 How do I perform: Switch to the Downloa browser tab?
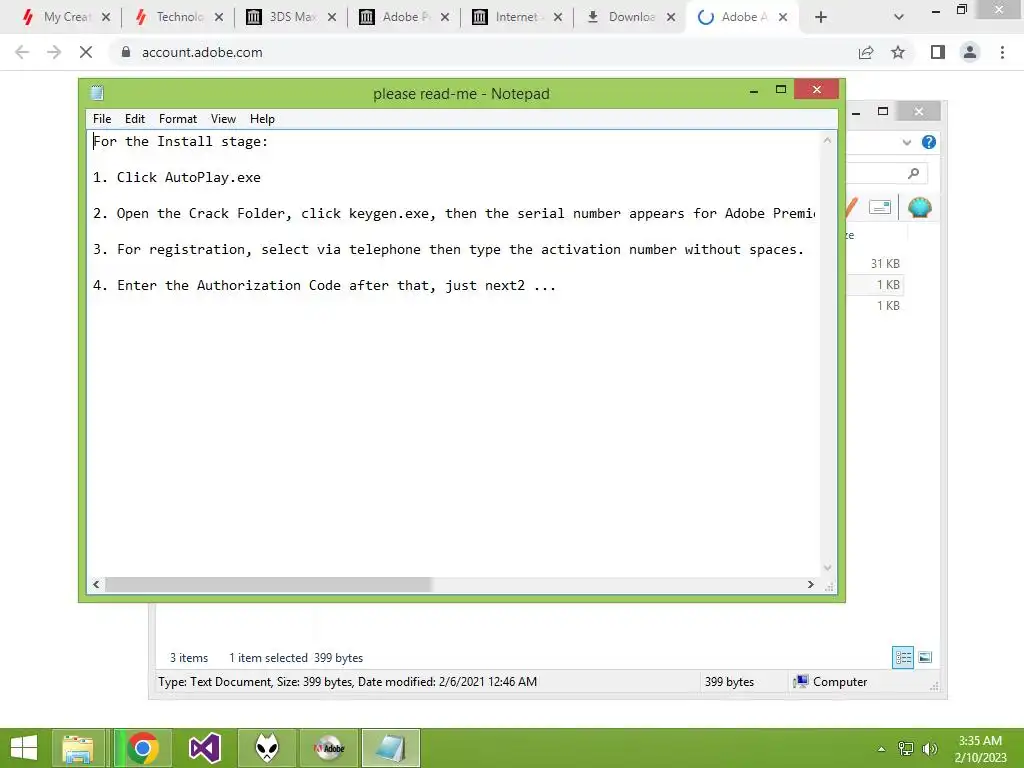pyautogui.click(x=629, y=17)
